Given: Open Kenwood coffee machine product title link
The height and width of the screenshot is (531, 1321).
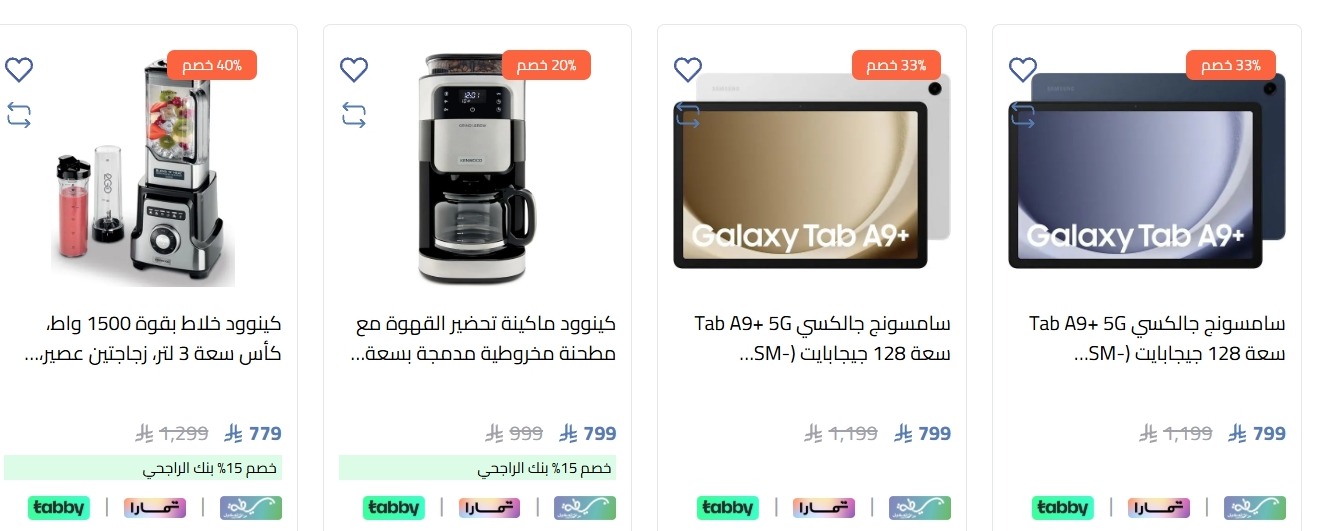Looking at the screenshot, I should pyautogui.click(x=485, y=339).
